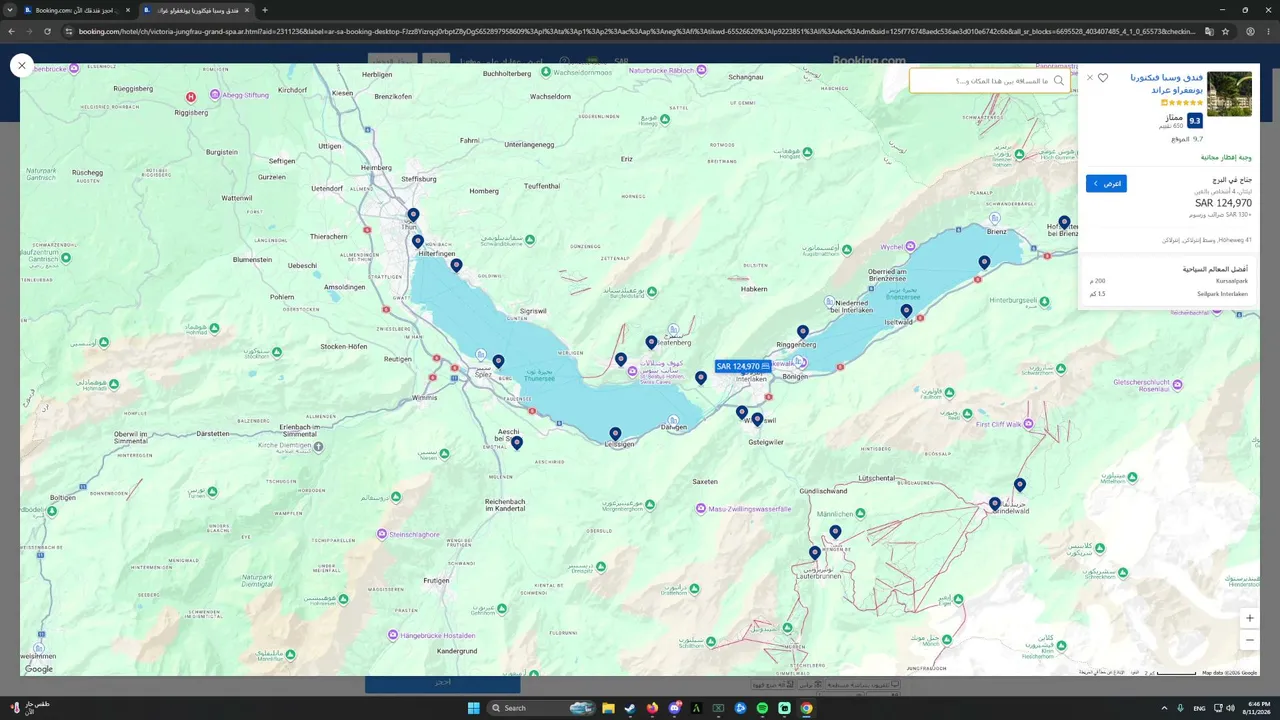Click the hotel pin near Aeschi bei Spiez

pos(517,442)
